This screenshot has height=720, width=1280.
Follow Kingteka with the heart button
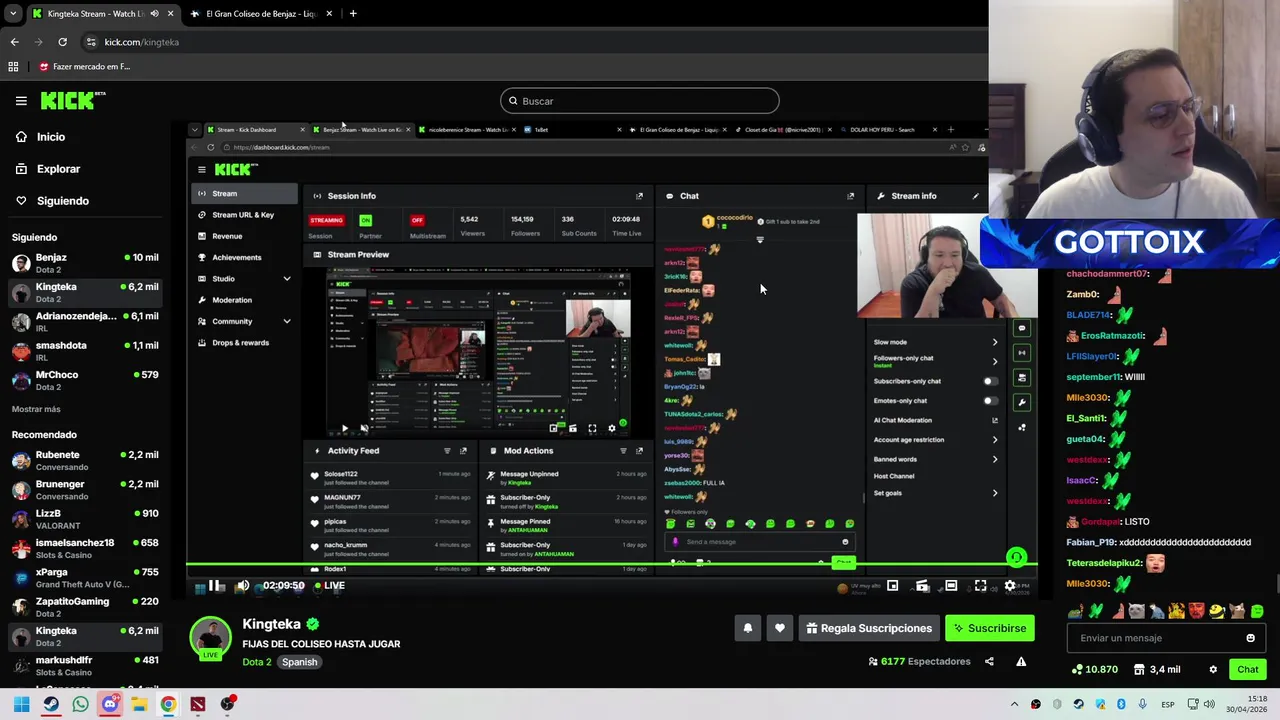point(780,628)
